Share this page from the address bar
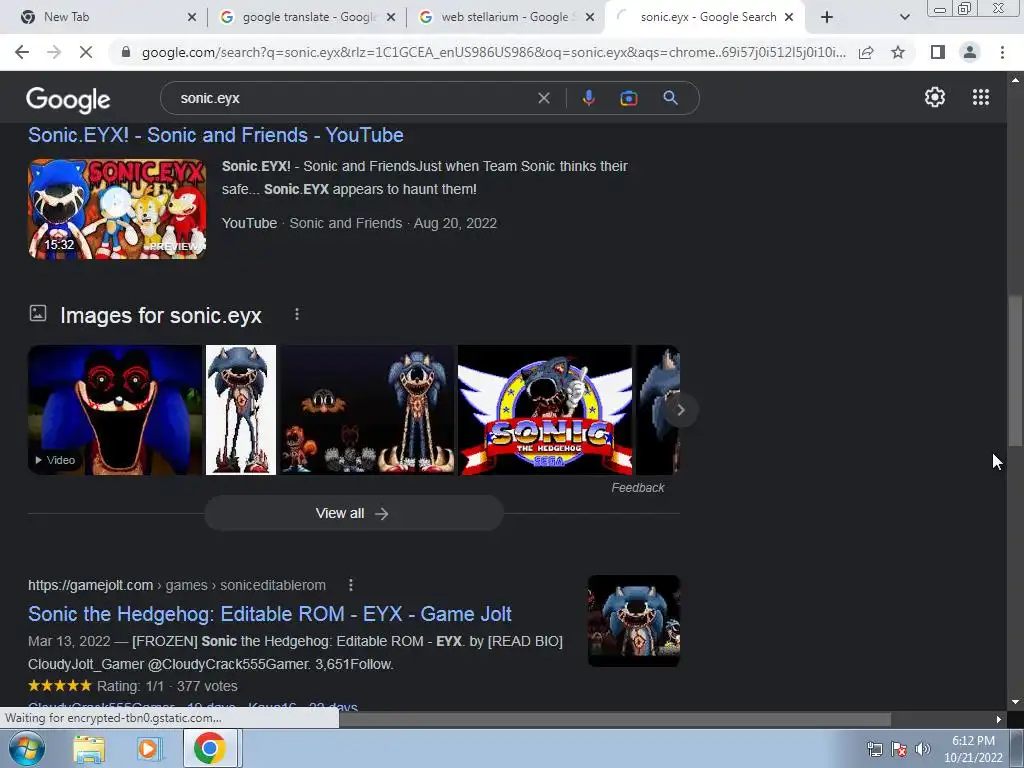This screenshot has width=1024, height=768. (866, 52)
